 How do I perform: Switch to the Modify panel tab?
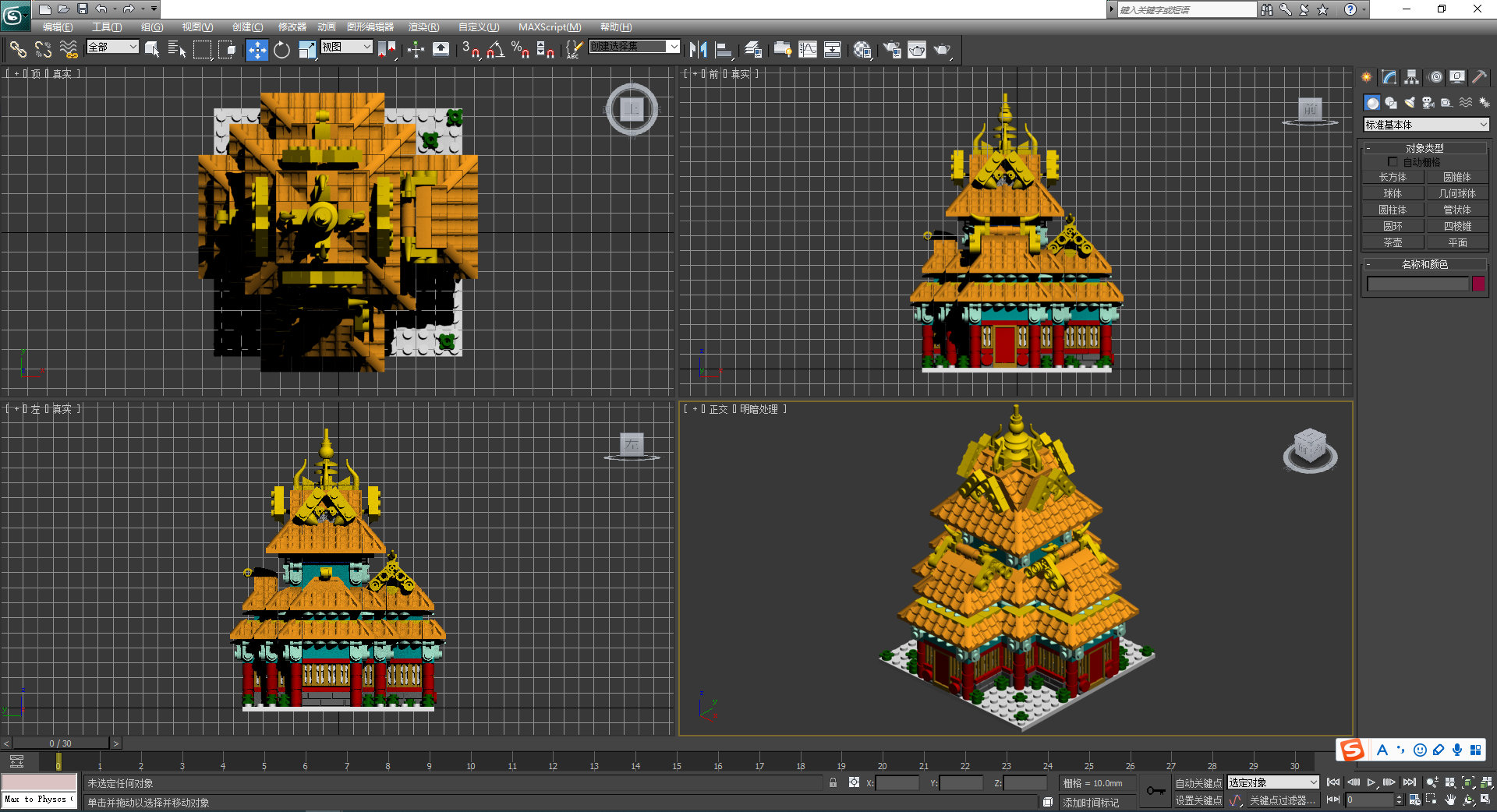(1389, 77)
